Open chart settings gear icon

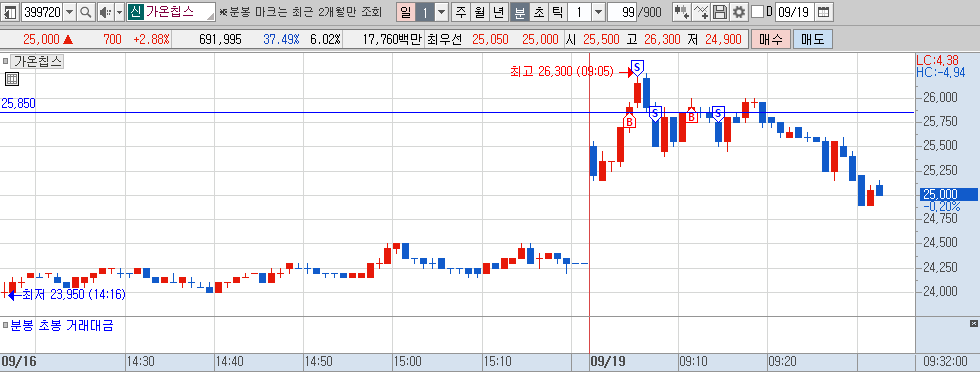click(739, 11)
